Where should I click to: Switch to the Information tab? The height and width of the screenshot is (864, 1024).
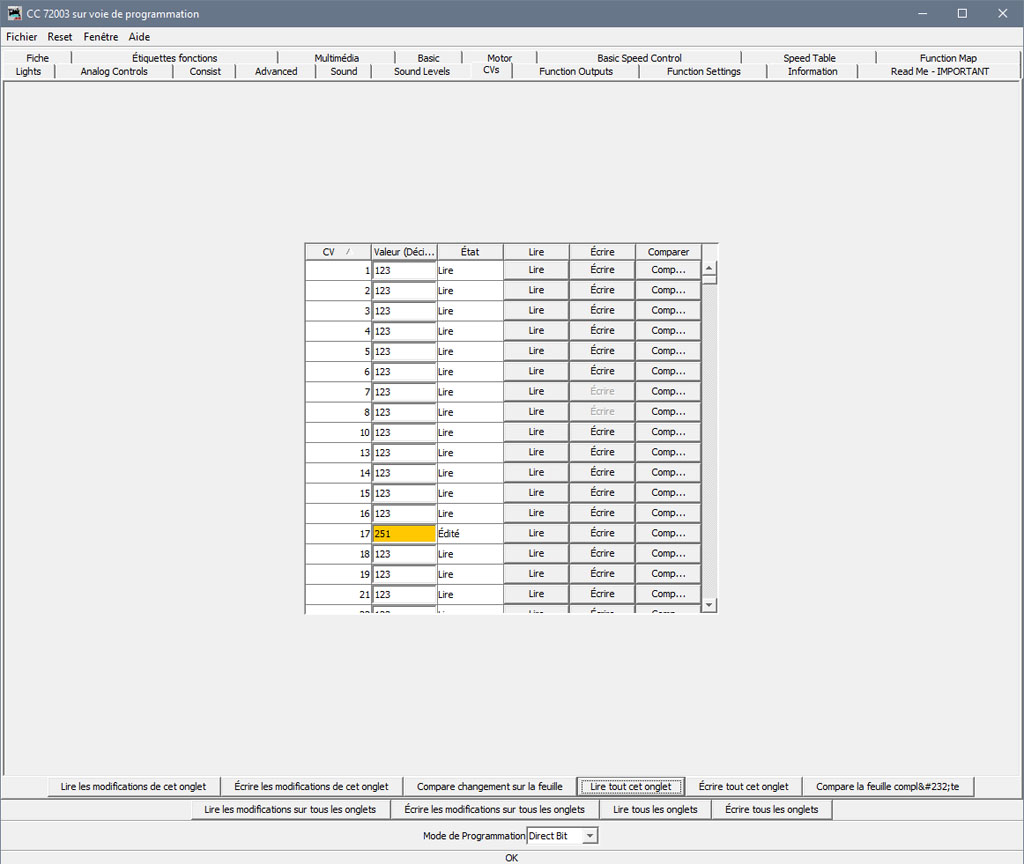click(x=812, y=71)
